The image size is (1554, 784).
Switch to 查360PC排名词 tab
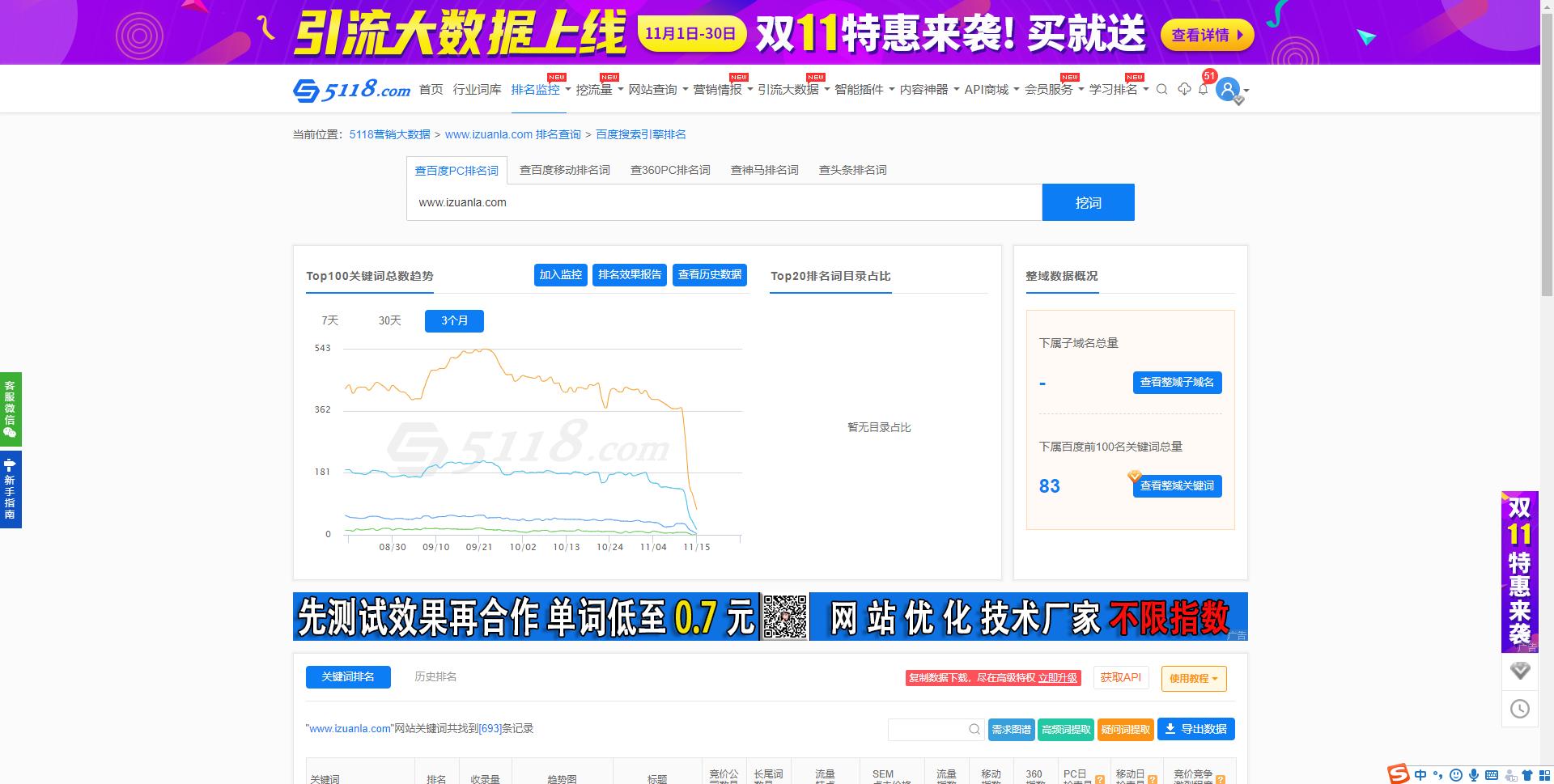coord(670,170)
